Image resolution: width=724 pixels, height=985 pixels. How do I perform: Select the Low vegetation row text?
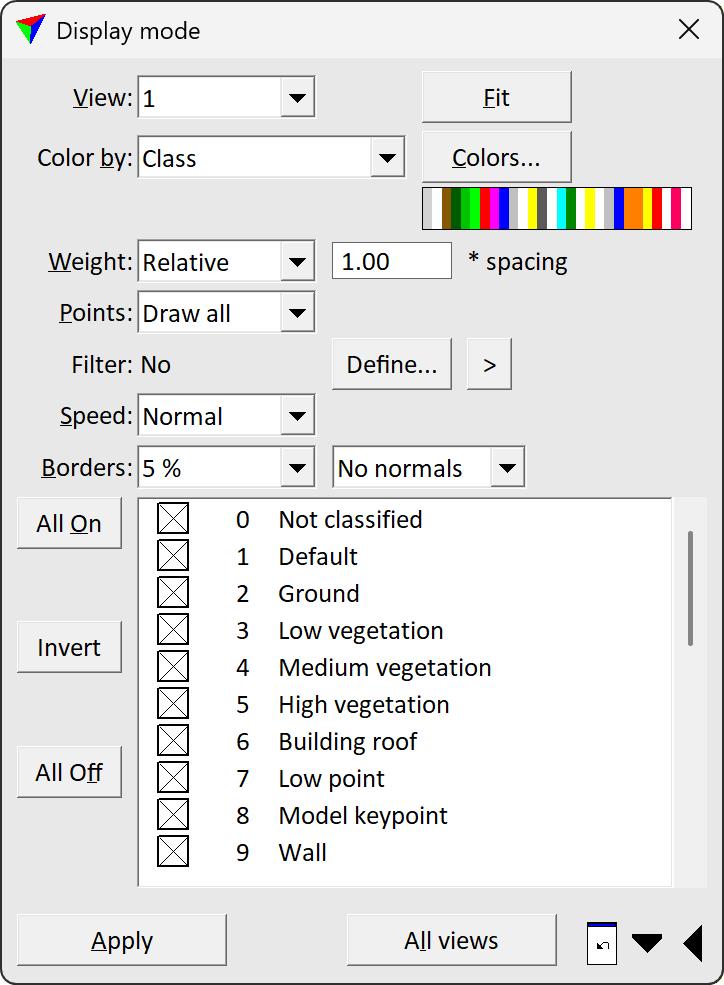361,631
